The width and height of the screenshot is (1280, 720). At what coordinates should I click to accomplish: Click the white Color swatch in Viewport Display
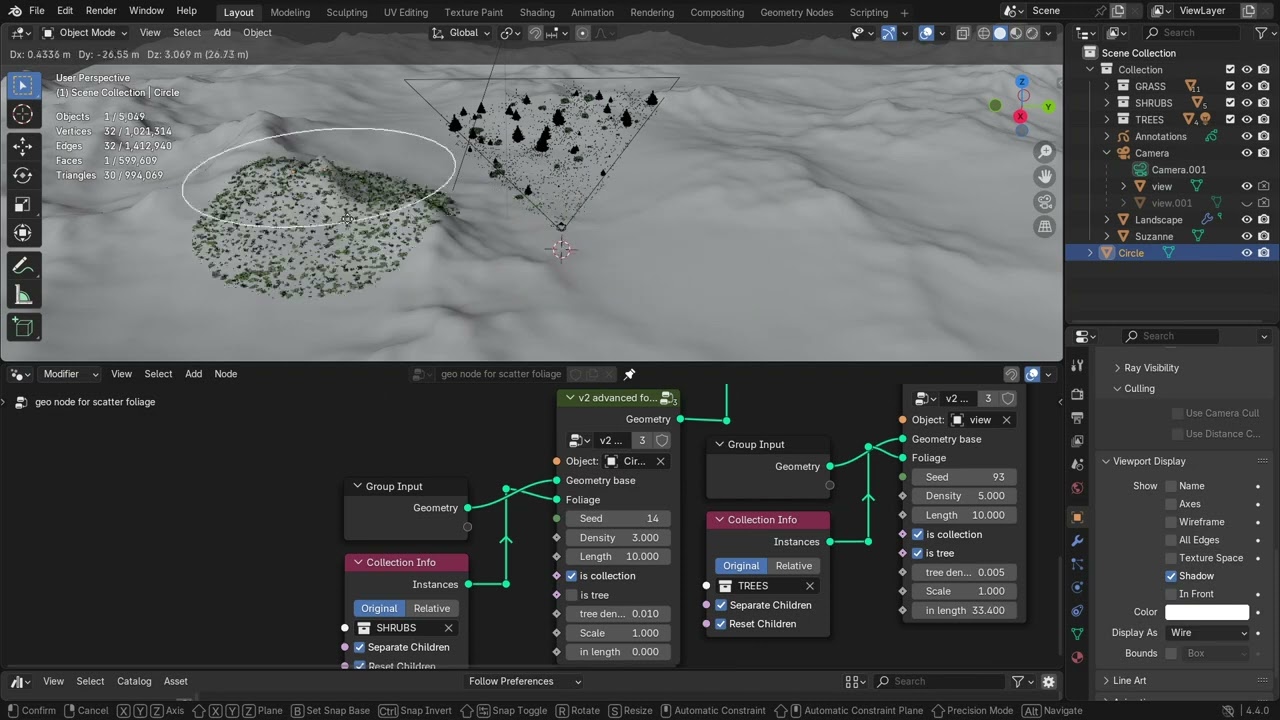(1207, 612)
